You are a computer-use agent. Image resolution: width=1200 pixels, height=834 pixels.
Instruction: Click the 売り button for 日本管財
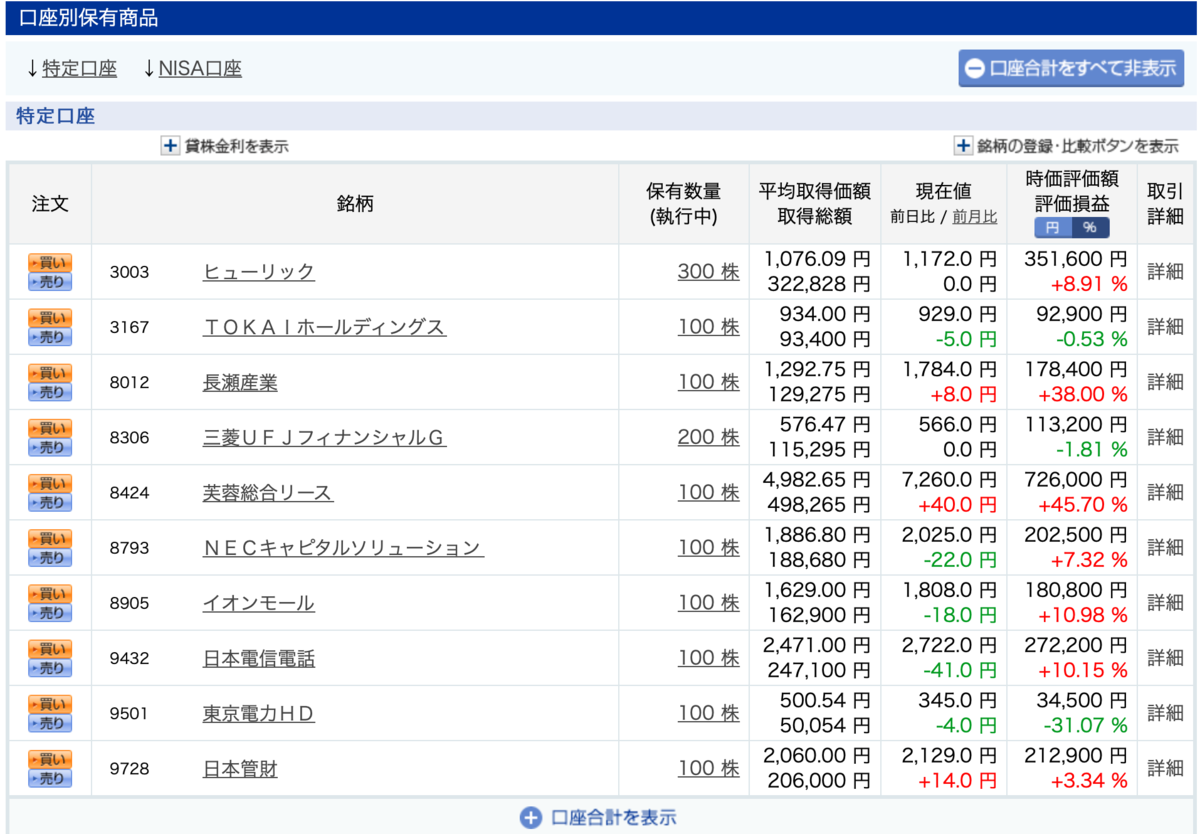[x=49, y=778]
